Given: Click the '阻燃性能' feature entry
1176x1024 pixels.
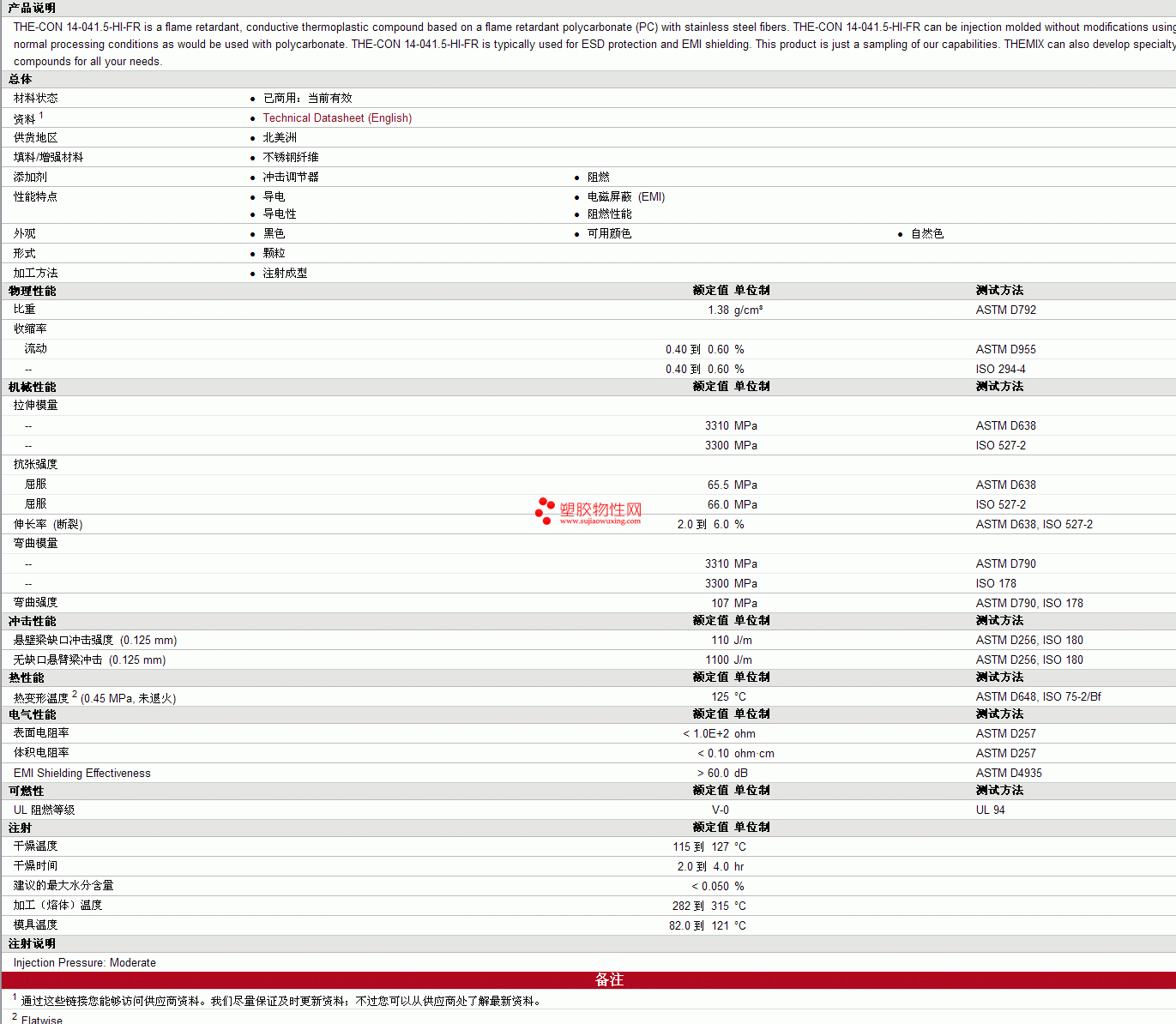Looking at the screenshot, I should pyautogui.click(x=609, y=214).
